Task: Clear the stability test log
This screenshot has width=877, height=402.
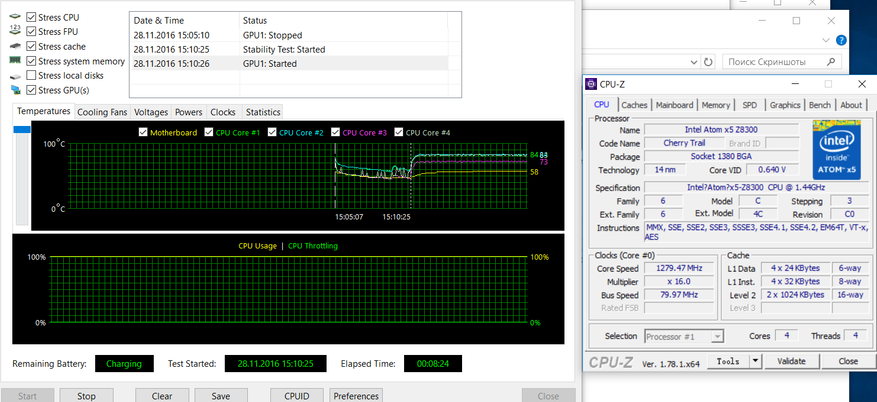Action: [x=162, y=395]
